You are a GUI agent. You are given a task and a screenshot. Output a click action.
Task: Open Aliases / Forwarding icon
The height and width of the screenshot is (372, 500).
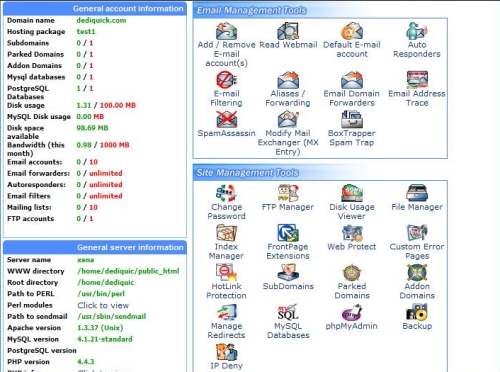[x=288, y=80]
